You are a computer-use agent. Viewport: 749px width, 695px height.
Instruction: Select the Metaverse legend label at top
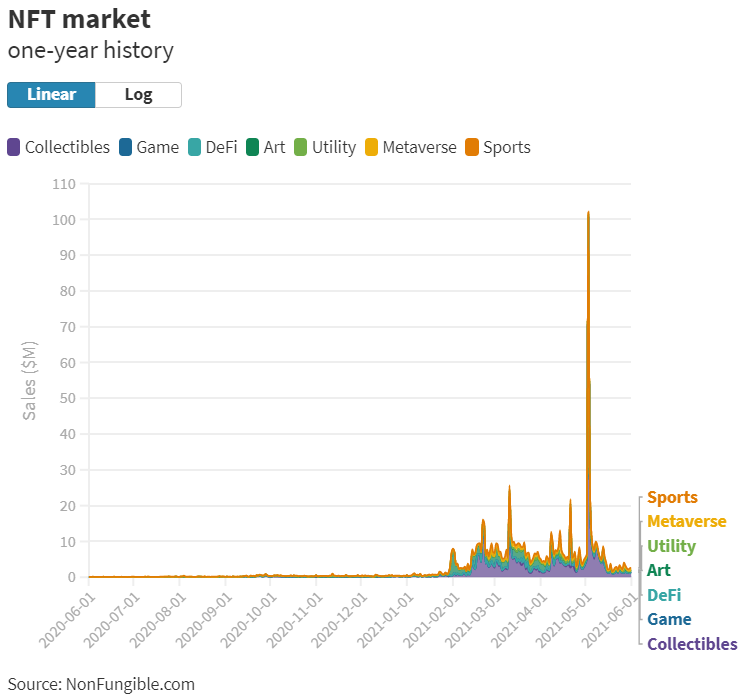419,147
